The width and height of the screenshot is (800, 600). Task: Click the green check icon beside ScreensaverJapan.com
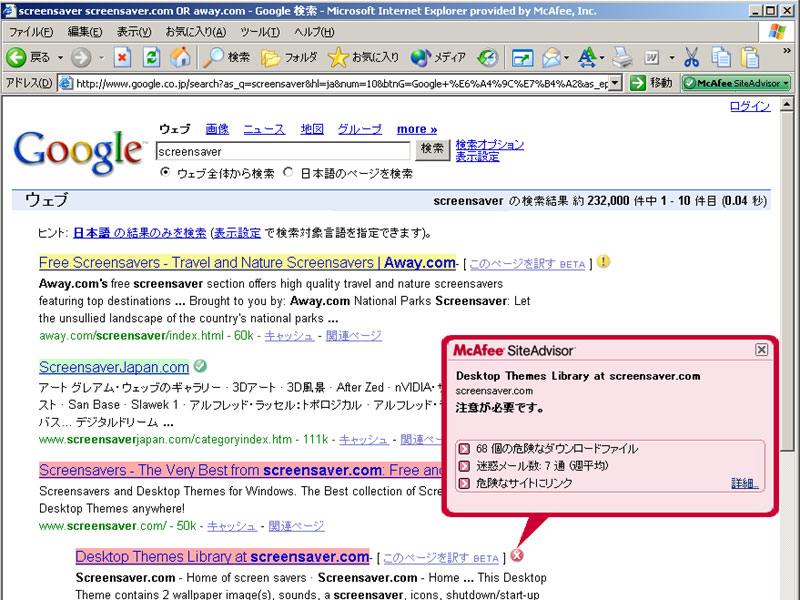201,366
